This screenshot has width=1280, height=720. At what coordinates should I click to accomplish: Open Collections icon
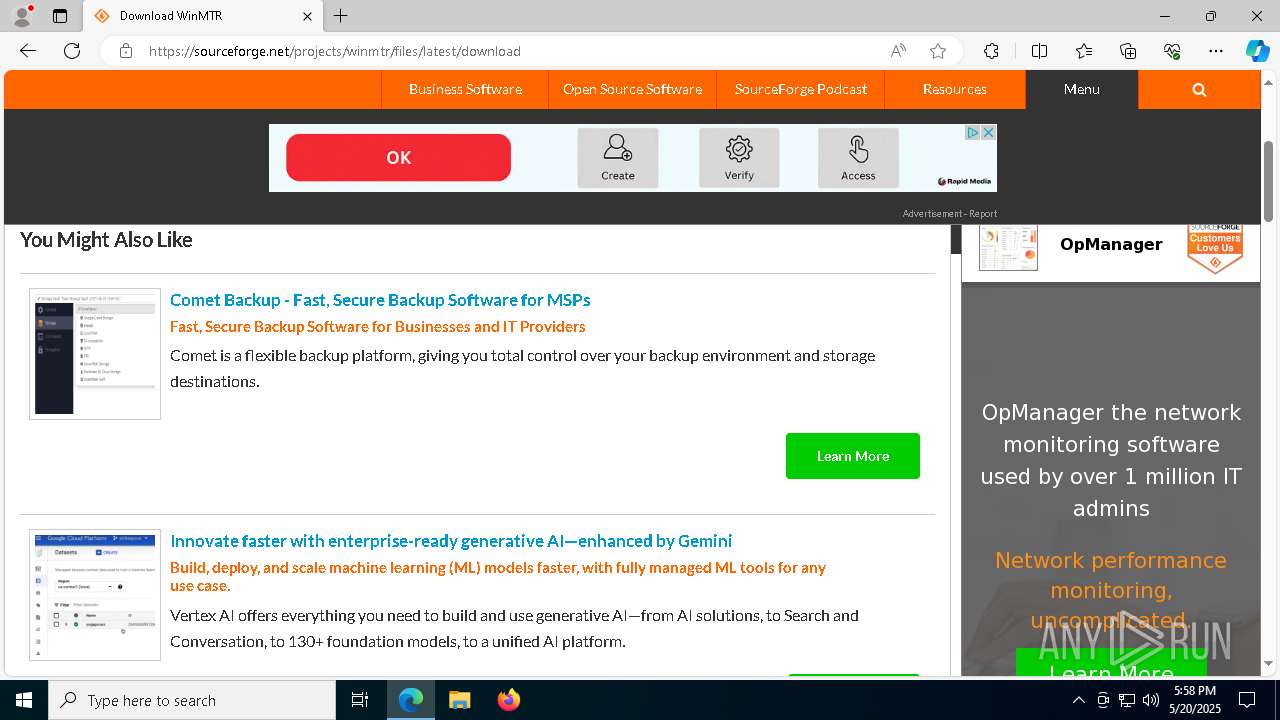click(x=1128, y=51)
